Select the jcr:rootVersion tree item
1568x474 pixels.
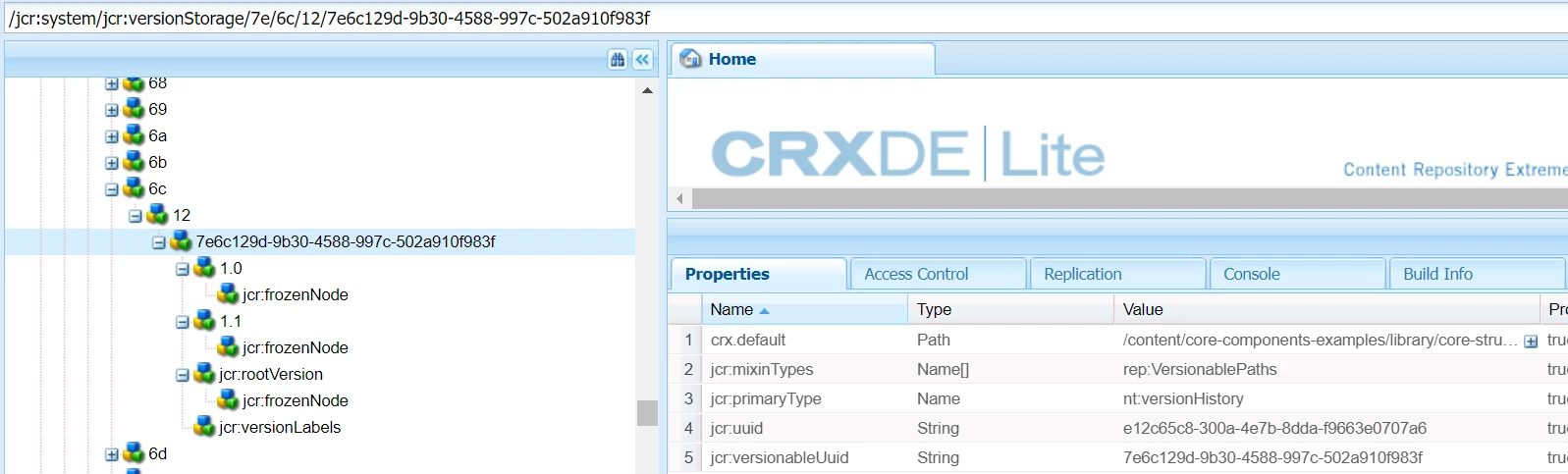coord(271,374)
